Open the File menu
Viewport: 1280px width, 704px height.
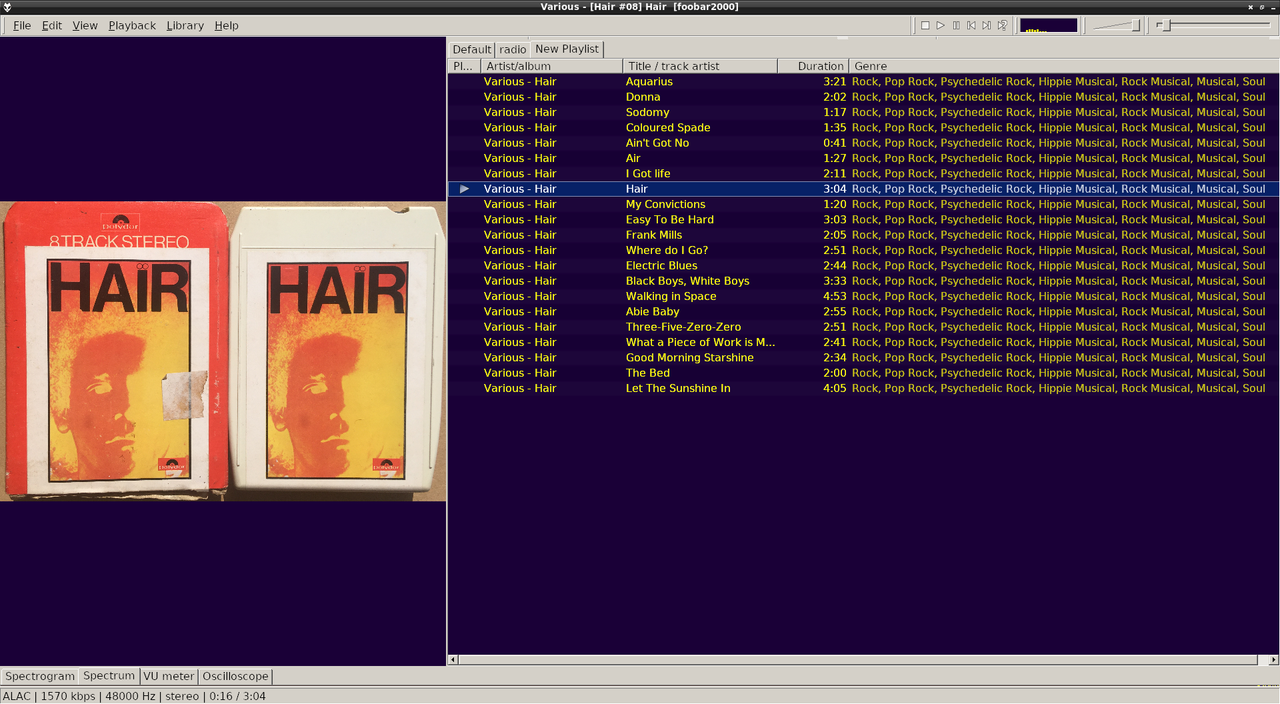[x=22, y=26]
